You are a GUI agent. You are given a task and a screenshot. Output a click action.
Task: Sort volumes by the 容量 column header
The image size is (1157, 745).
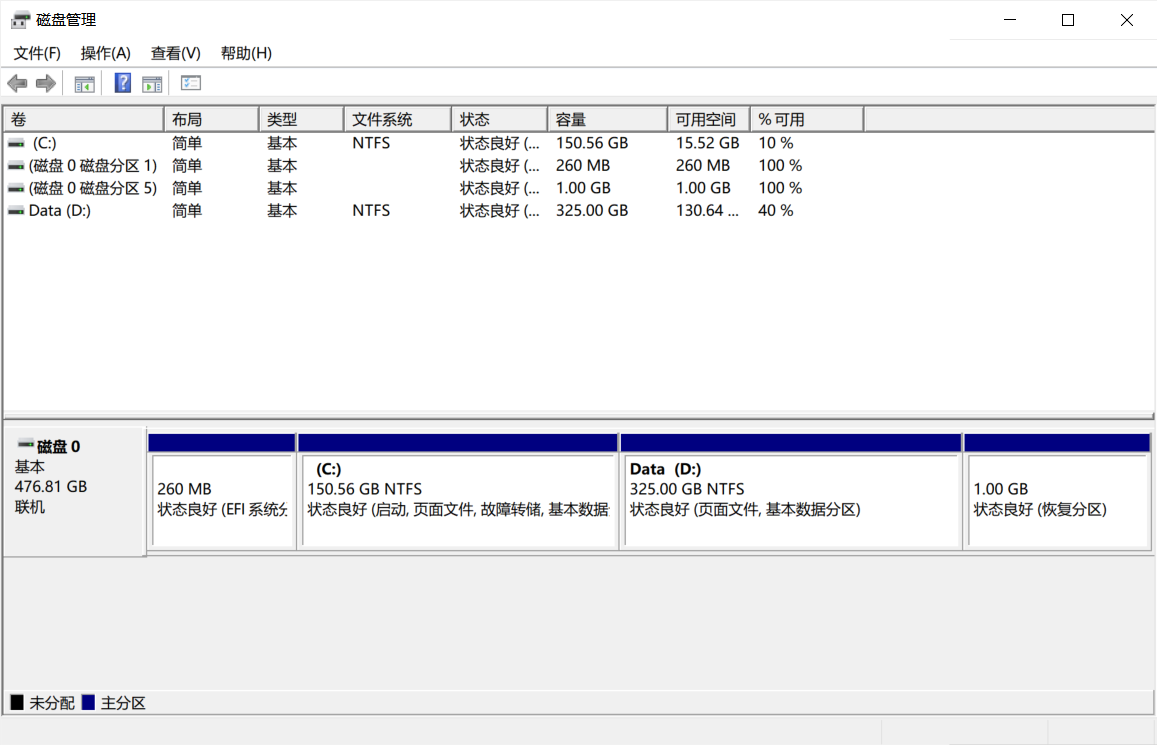pos(607,119)
